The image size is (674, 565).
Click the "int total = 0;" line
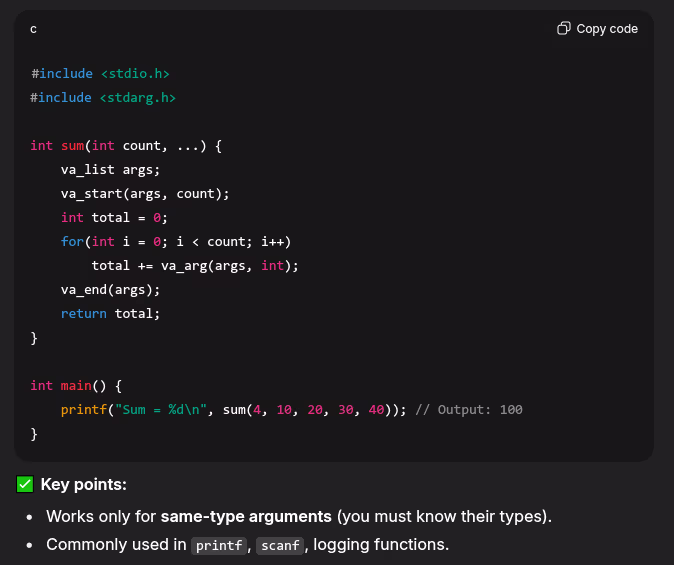(115, 218)
